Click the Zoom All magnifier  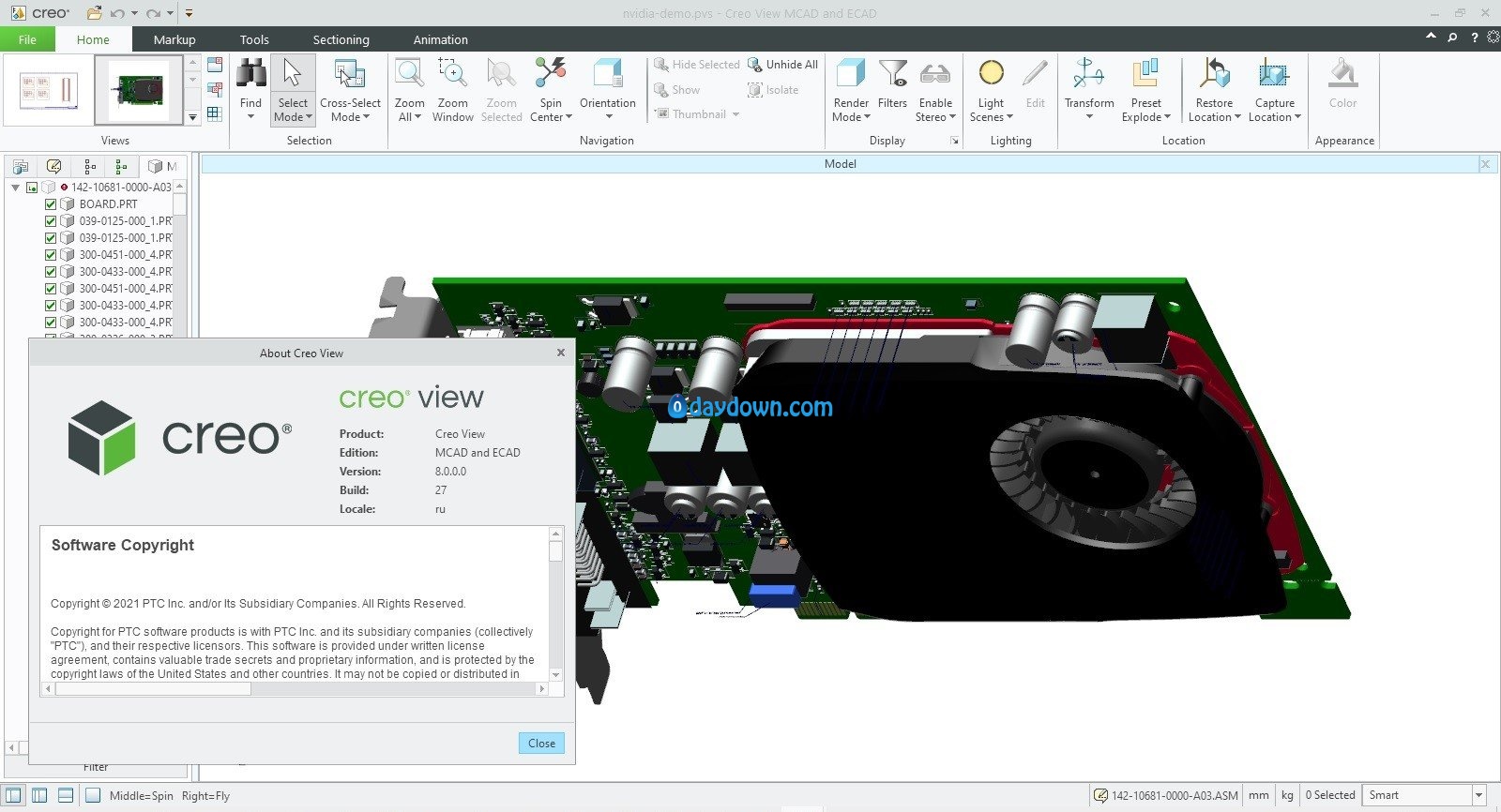(409, 74)
